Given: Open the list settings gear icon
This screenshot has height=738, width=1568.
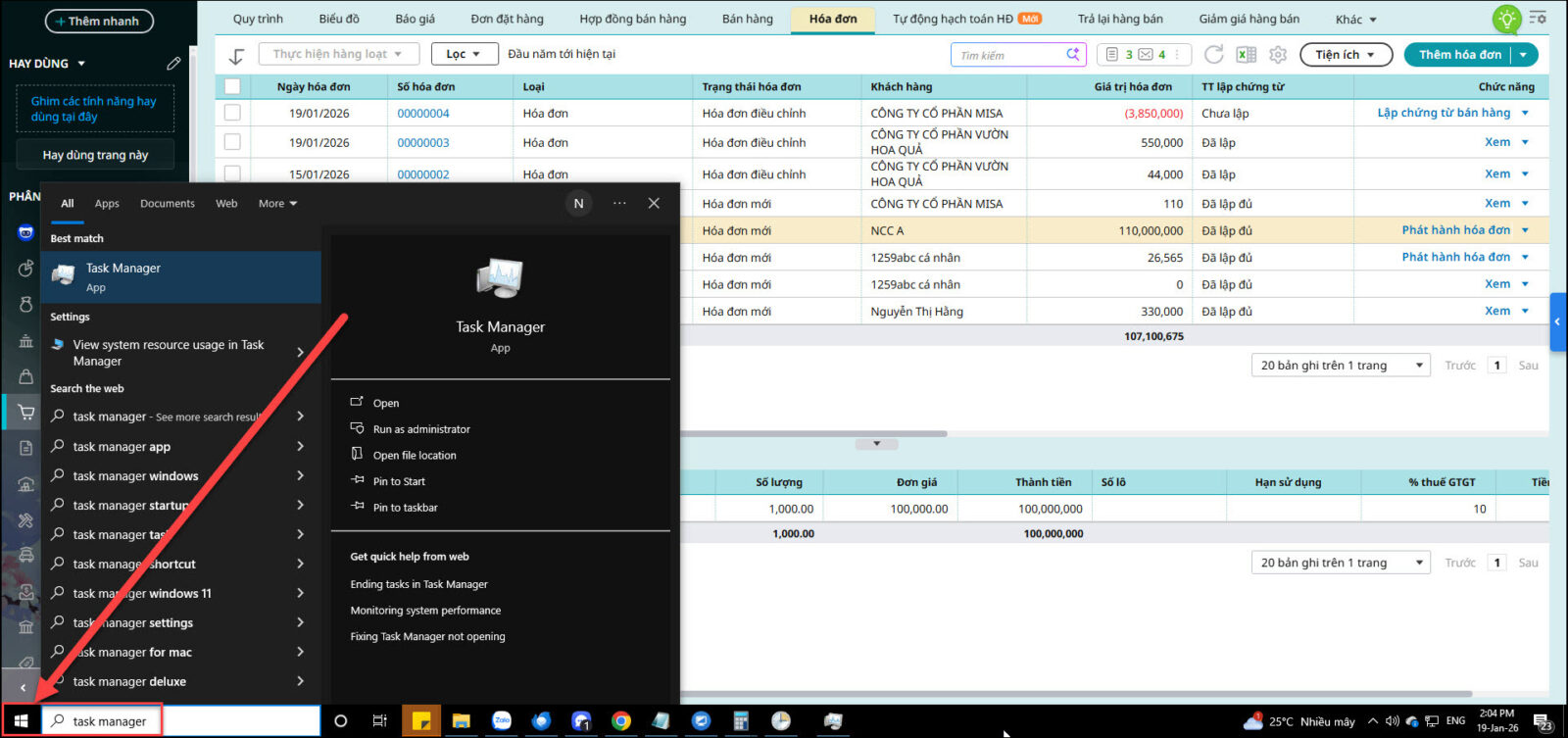Looking at the screenshot, I should click(x=1278, y=55).
